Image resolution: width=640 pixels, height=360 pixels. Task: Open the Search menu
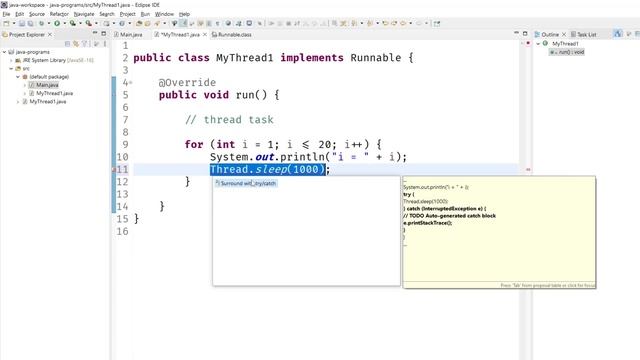point(107,14)
